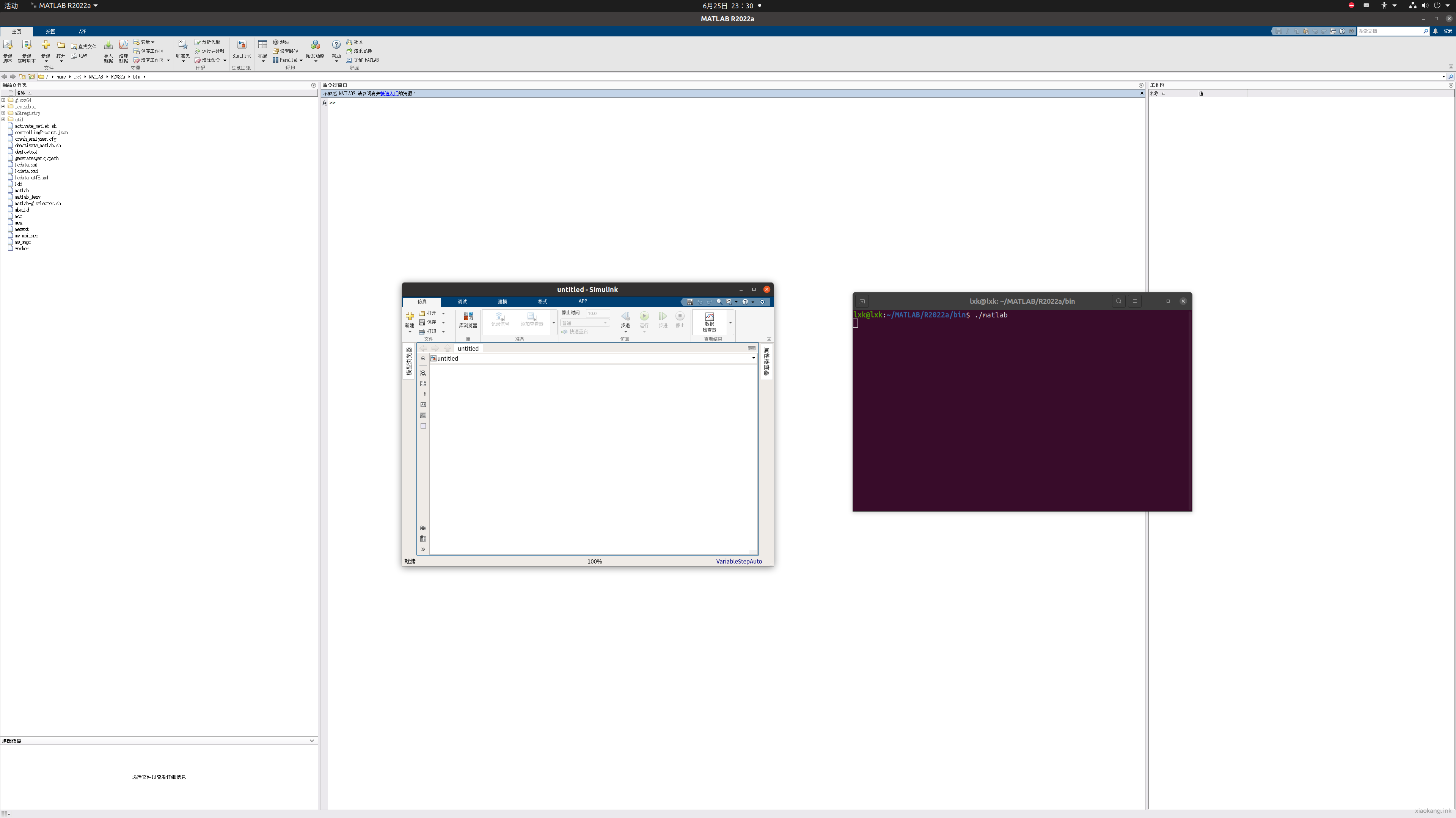
Task: Switch to the Plots tab in MATLAB
Action: point(50,31)
